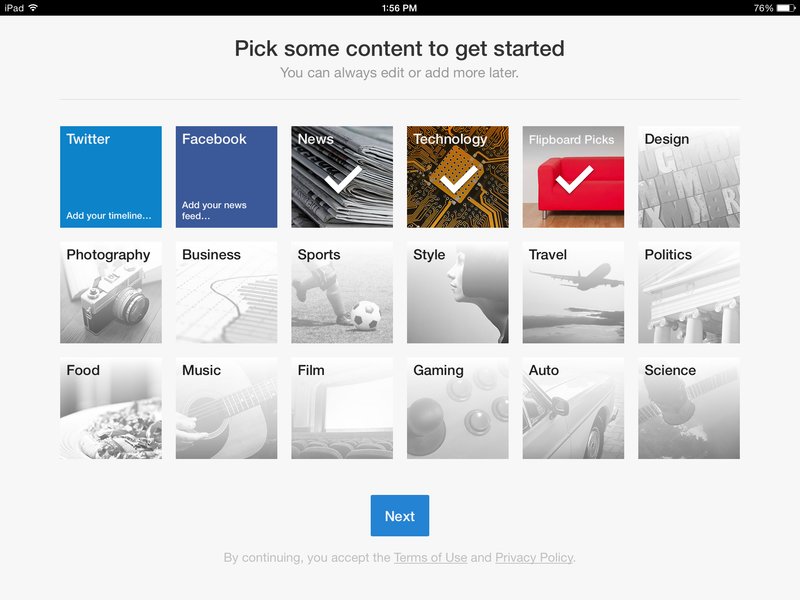Tap the 1:56 PM clock

(x=399, y=8)
